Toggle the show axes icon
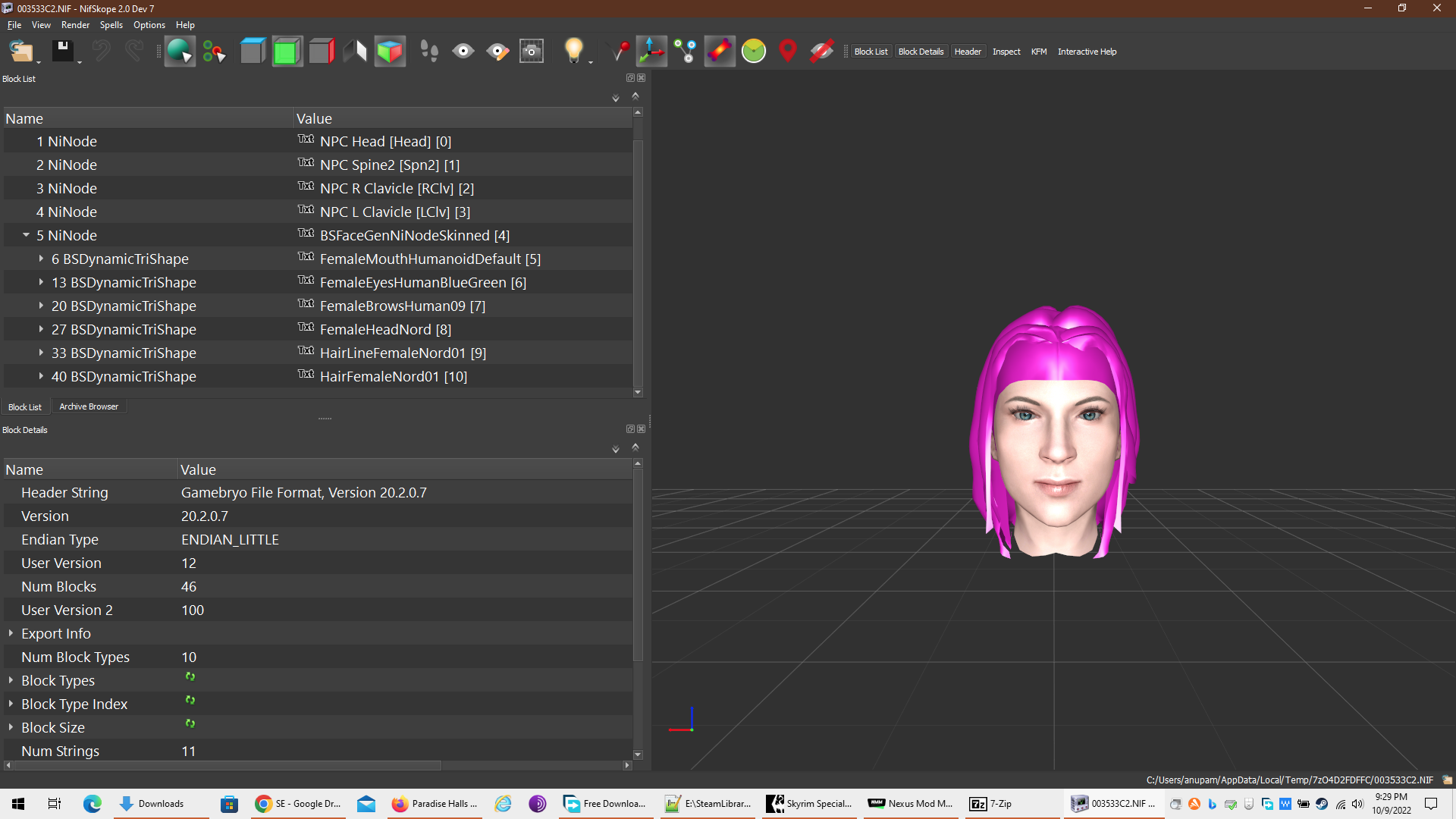The height and width of the screenshot is (819, 1456). (651, 52)
